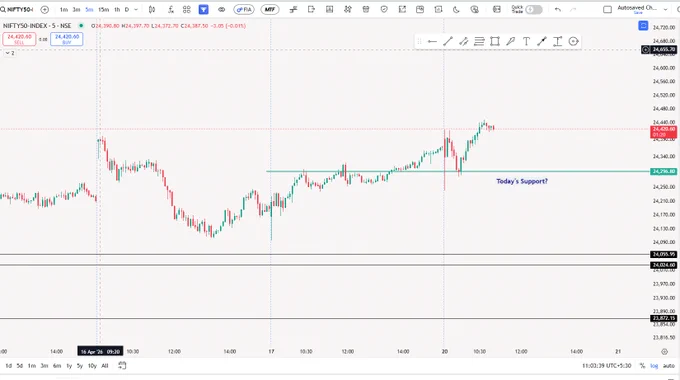The image size is (680, 380).
Task: Click the circular target tool icon
Action: (573, 41)
